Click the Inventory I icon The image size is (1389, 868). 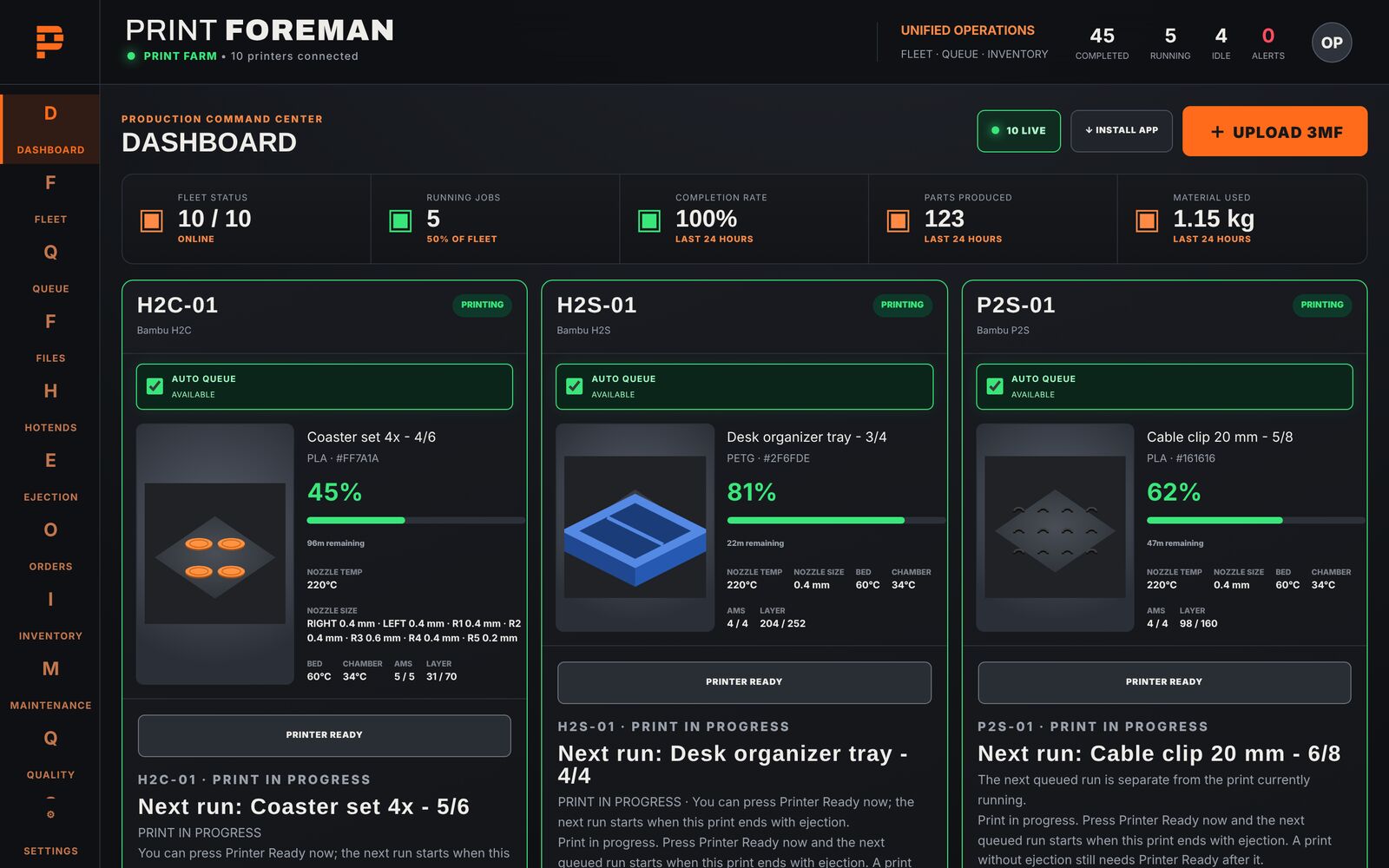point(50,600)
